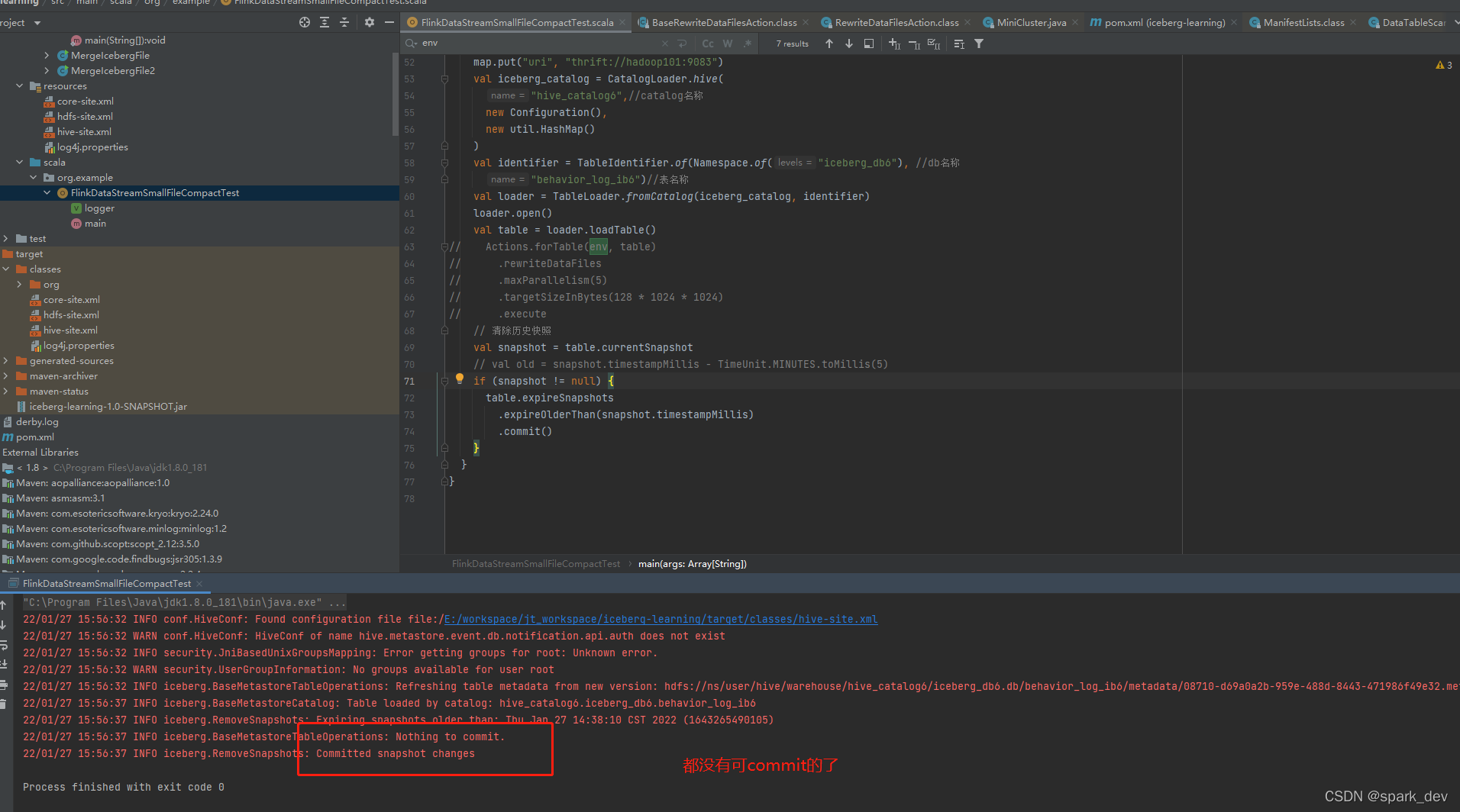Collapse the org.example package
This screenshot has width=1460, height=812.
(34, 177)
